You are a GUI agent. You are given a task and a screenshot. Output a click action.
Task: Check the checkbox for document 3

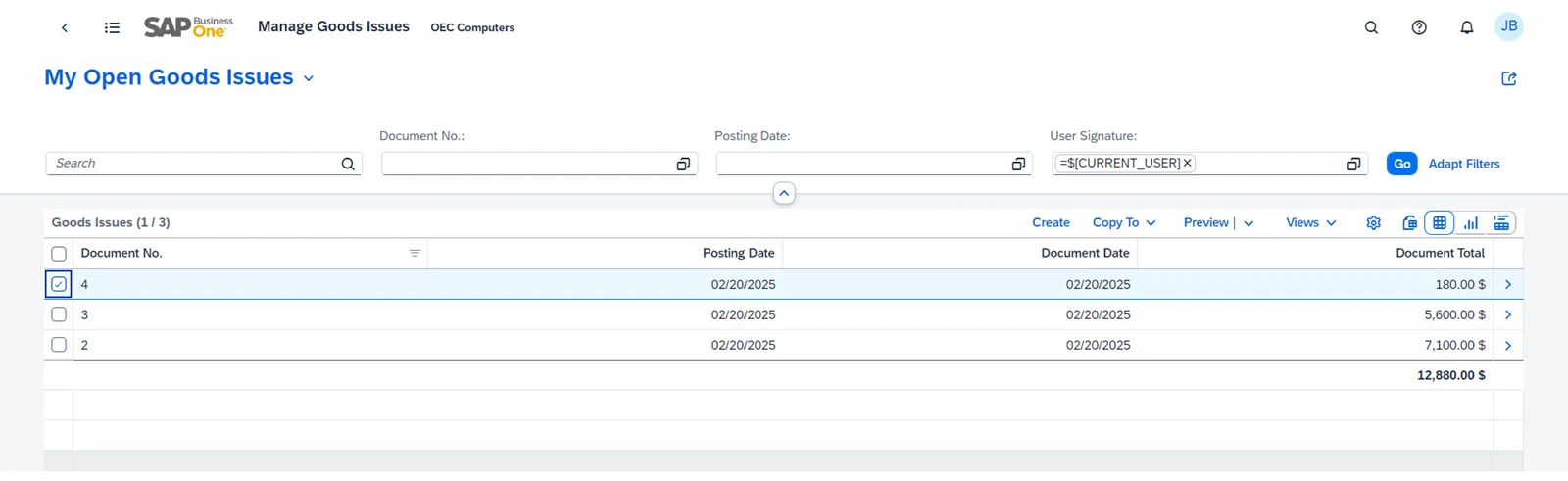point(59,314)
